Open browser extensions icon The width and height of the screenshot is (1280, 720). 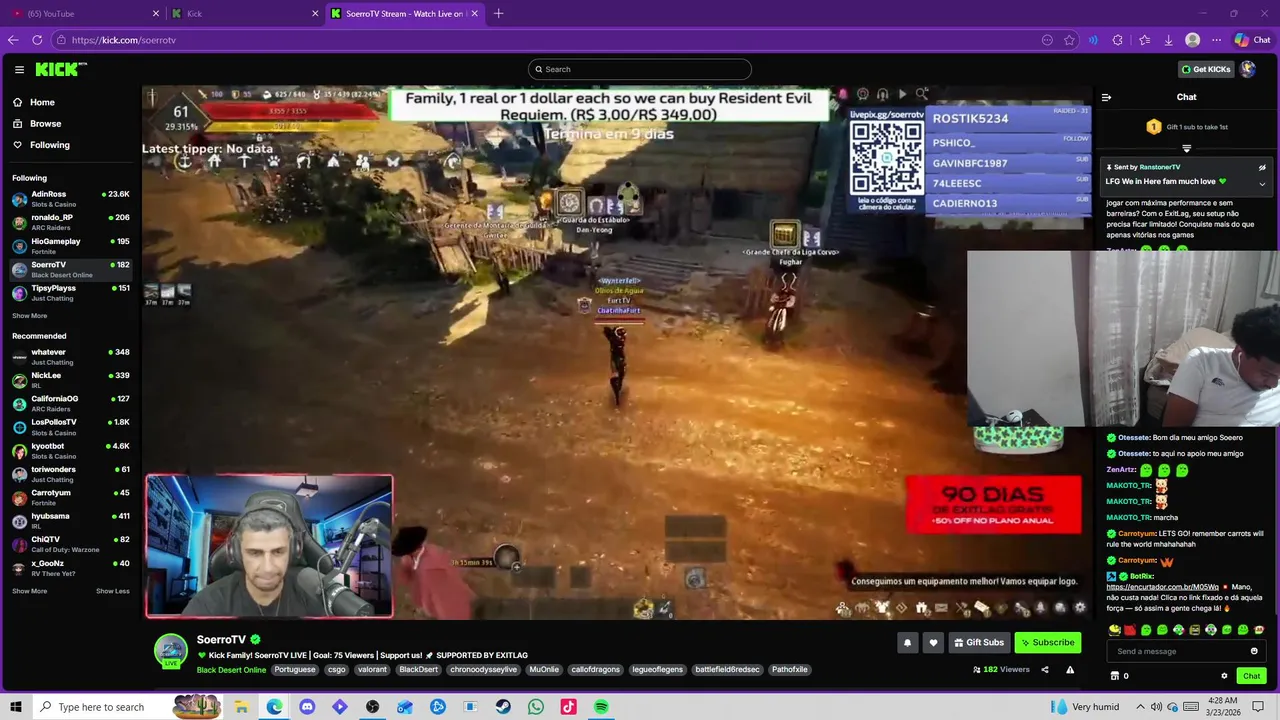(1118, 40)
